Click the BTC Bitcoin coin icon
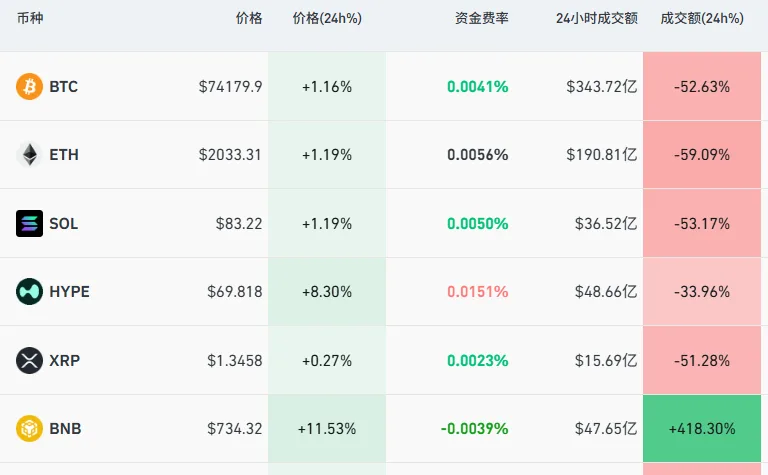Screen dimensions: 768x475 29,86
